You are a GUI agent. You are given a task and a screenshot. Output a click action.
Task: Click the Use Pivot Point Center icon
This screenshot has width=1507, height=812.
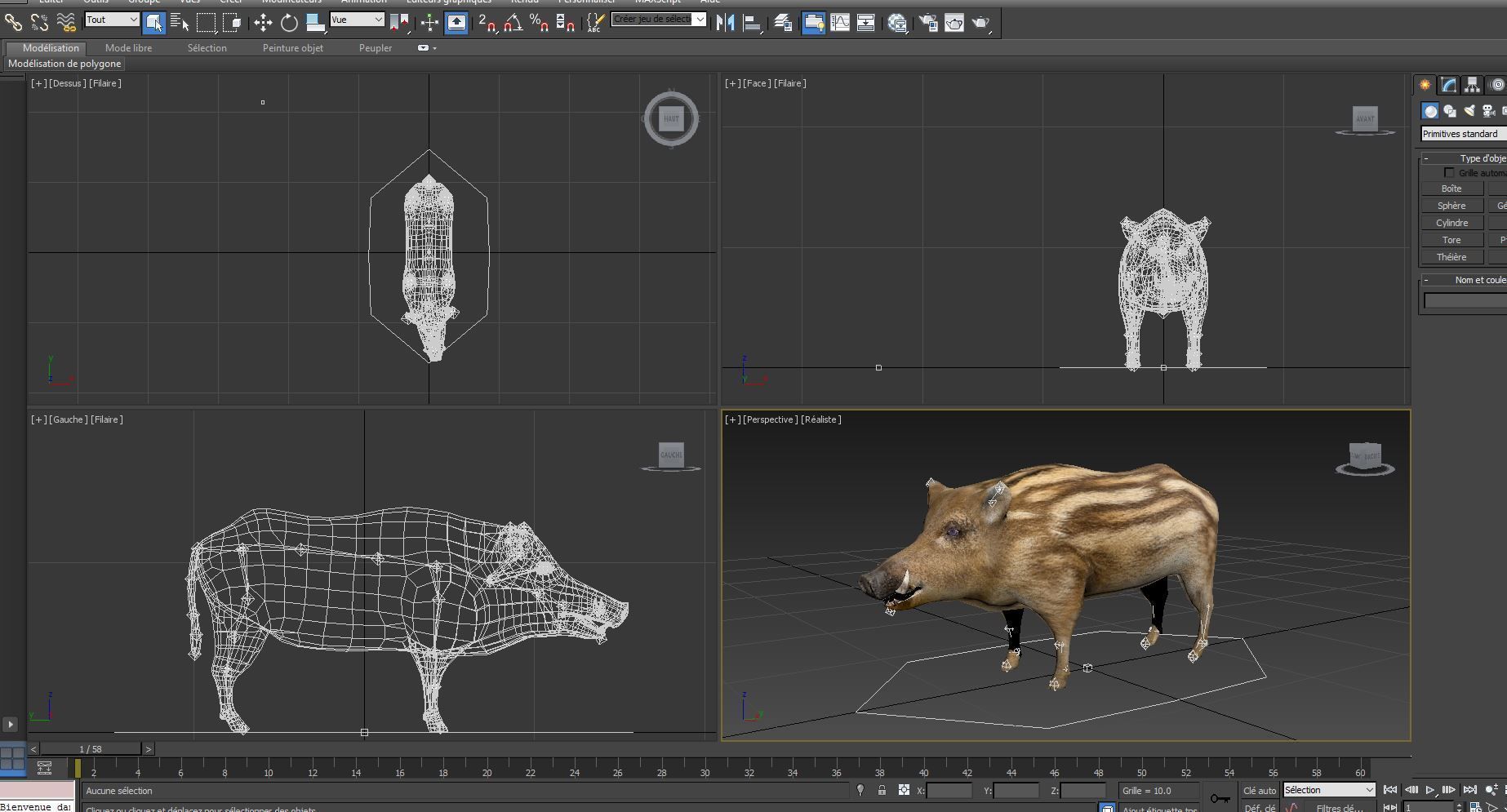tap(399, 23)
